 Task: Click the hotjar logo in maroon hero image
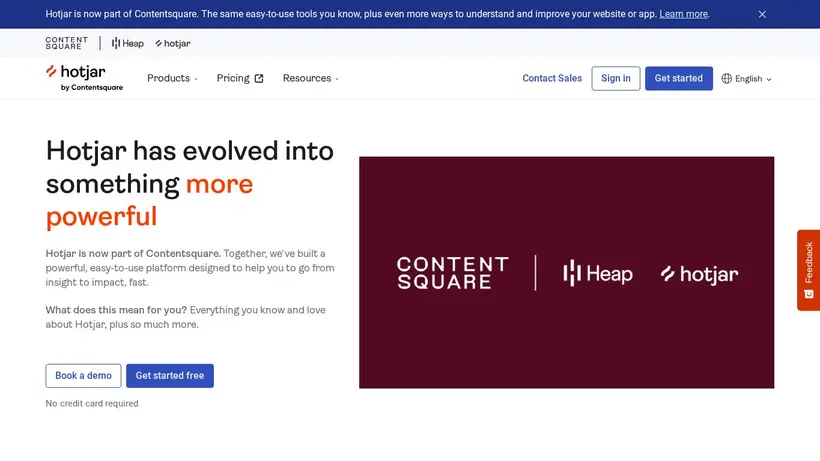click(699, 274)
